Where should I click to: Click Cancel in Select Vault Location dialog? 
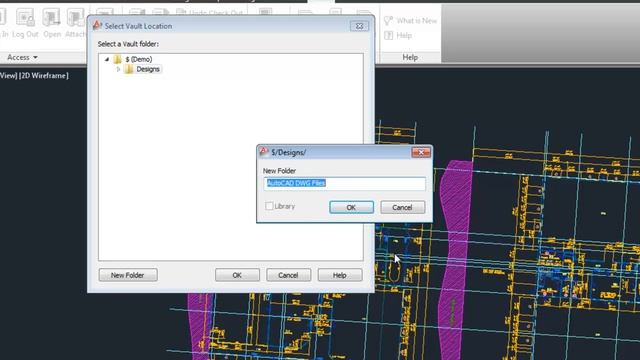(x=288, y=275)
